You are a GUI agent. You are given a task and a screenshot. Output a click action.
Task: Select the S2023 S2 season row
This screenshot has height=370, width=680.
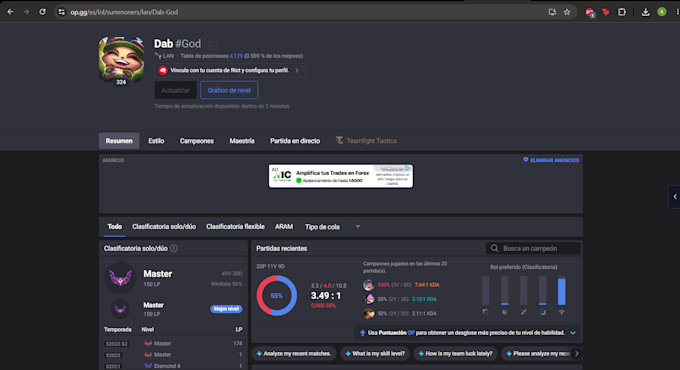[173, 344]
